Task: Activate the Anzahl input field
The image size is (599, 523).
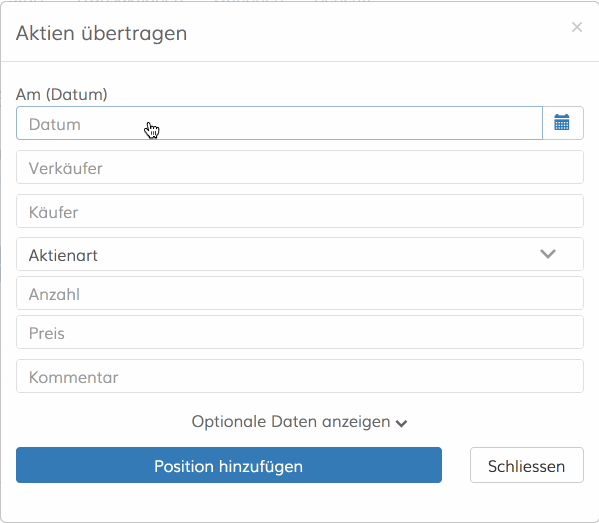Action: 300,293
